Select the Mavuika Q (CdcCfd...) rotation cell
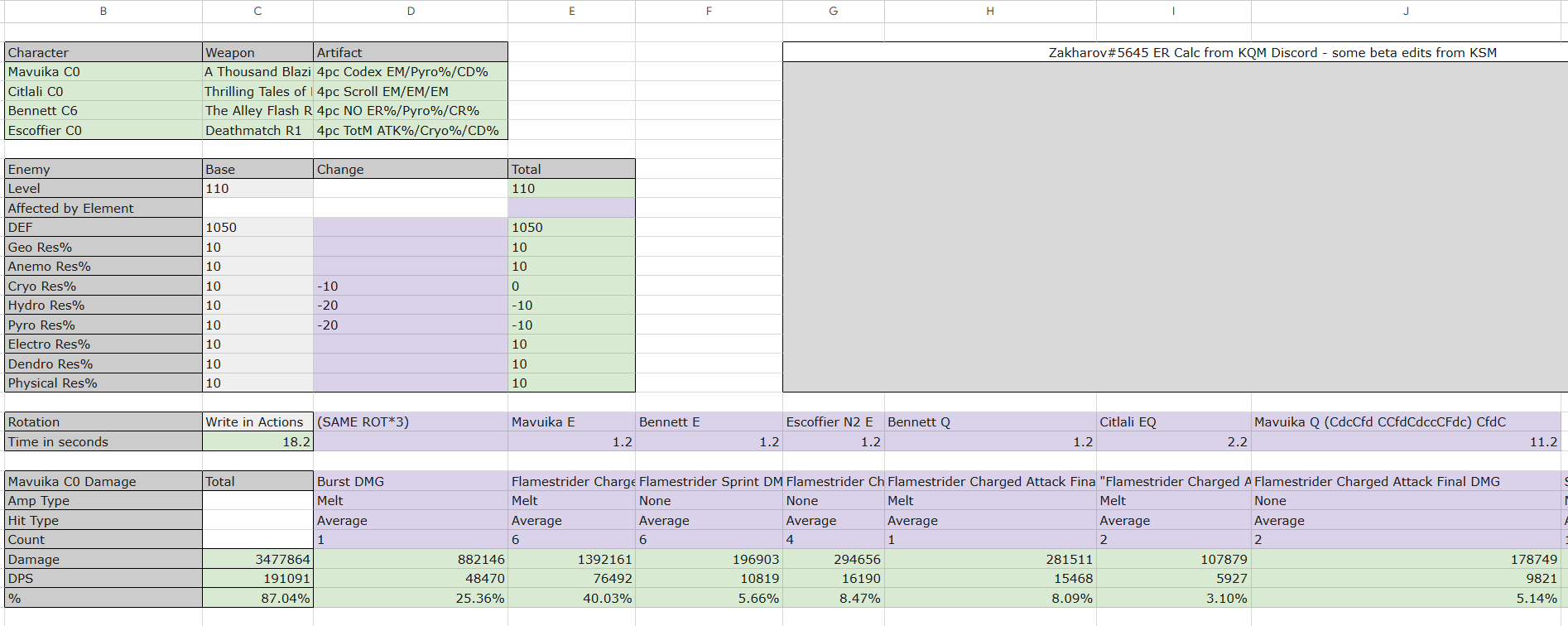The image size is (1568, 626). click(1406, 422)
